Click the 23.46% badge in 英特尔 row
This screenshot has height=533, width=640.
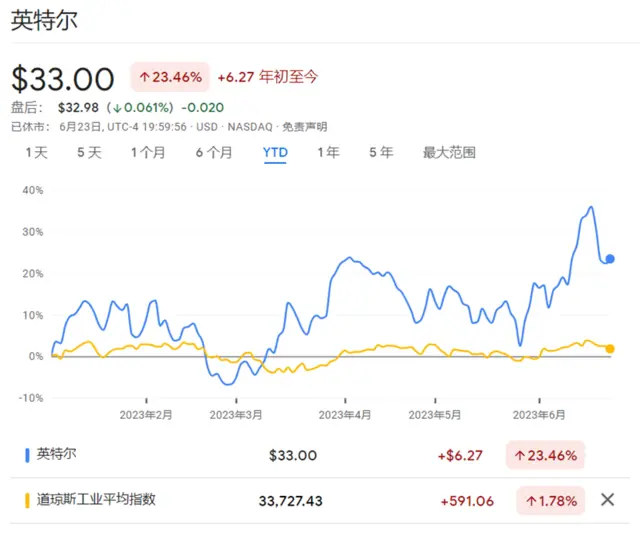(545, 455)
